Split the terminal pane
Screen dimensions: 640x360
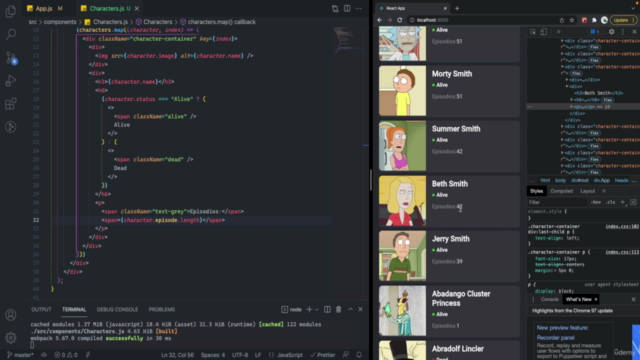(327, 309)
